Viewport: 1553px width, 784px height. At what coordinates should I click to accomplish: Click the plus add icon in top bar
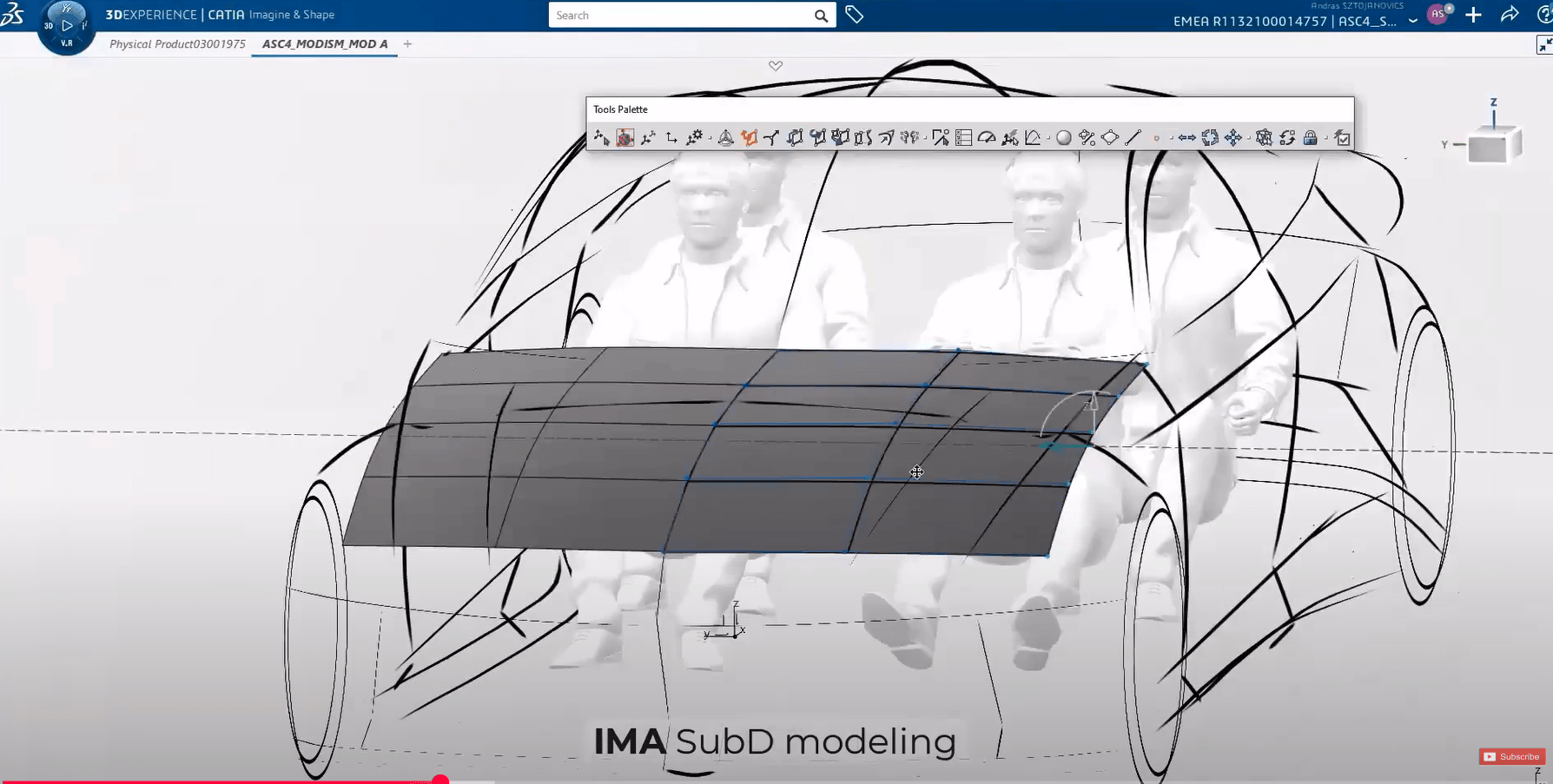[1473, 15]
